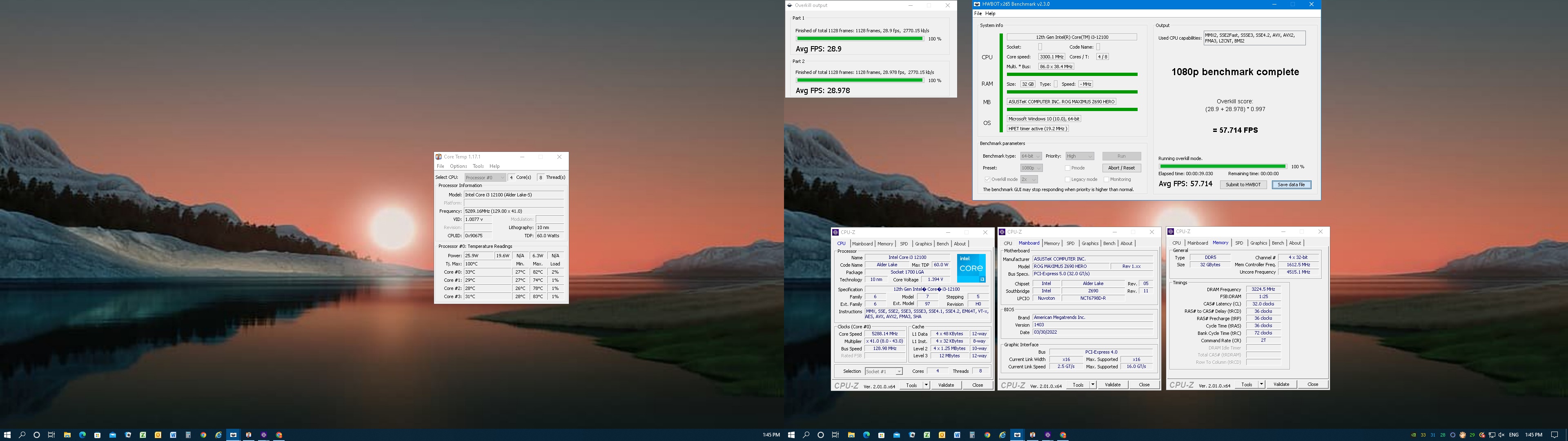This screenshot has height=441, width=1568.
Task: Switch to Core Temp on right taskbar
Action: pos(1032,435)
